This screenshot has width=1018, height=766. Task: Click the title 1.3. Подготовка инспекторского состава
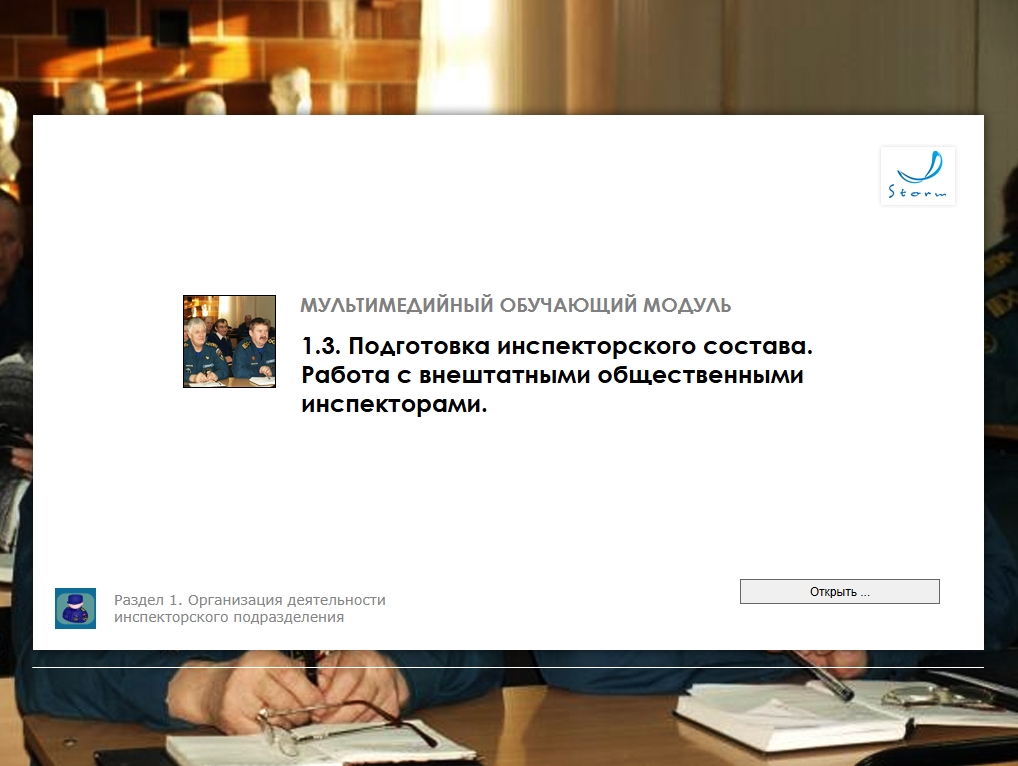(556, 346)
